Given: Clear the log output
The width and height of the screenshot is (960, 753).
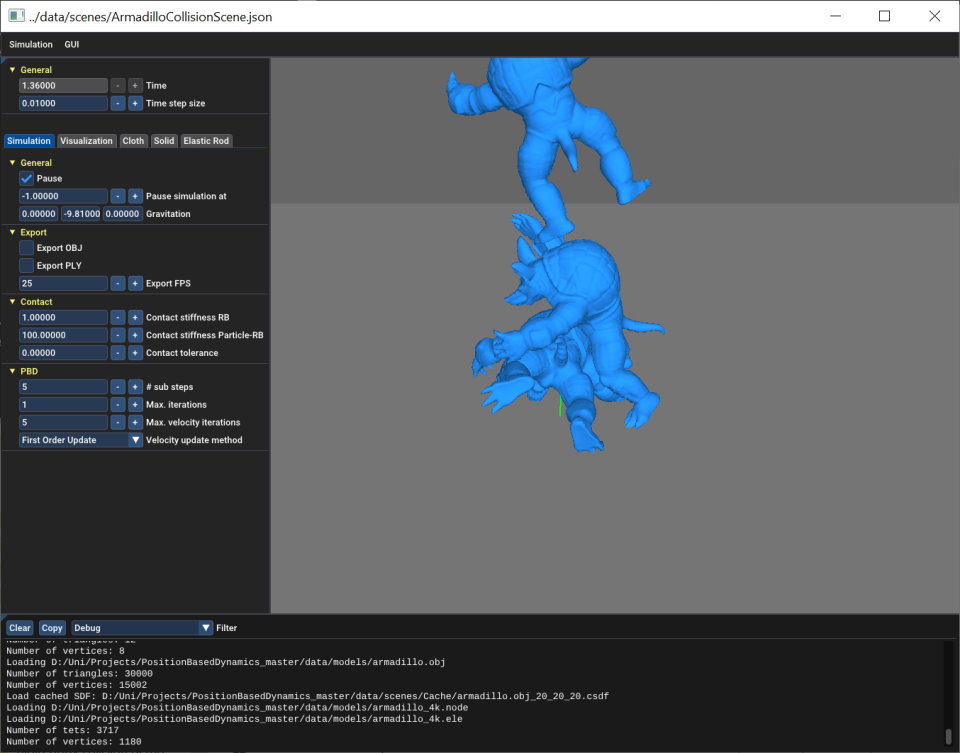Looking at the screenshot, I should (x=19, y=627).
